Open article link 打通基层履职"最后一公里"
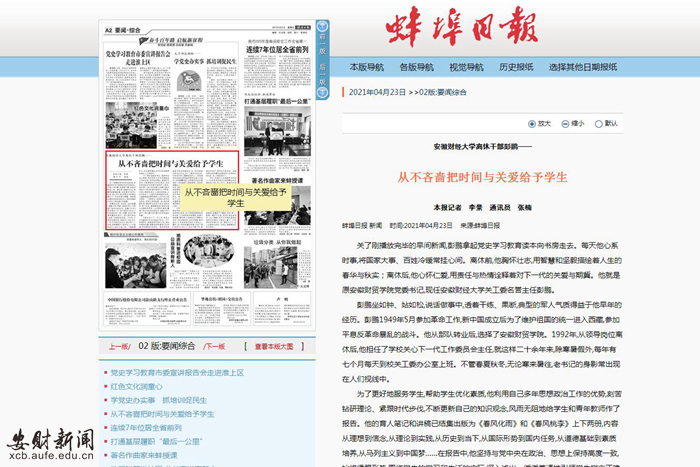The width and height of the screenshot is (700, 467). (157, 441)
